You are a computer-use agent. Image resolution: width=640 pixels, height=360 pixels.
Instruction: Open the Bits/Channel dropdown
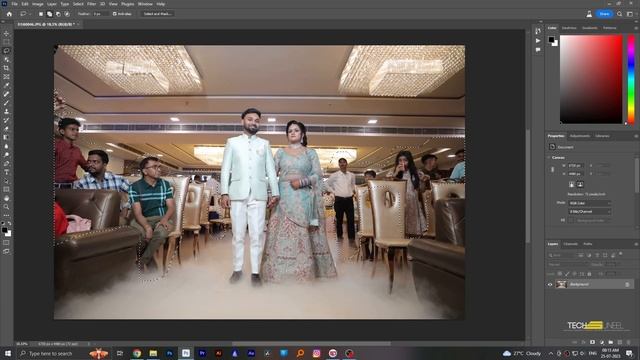[x=589, y=211]
